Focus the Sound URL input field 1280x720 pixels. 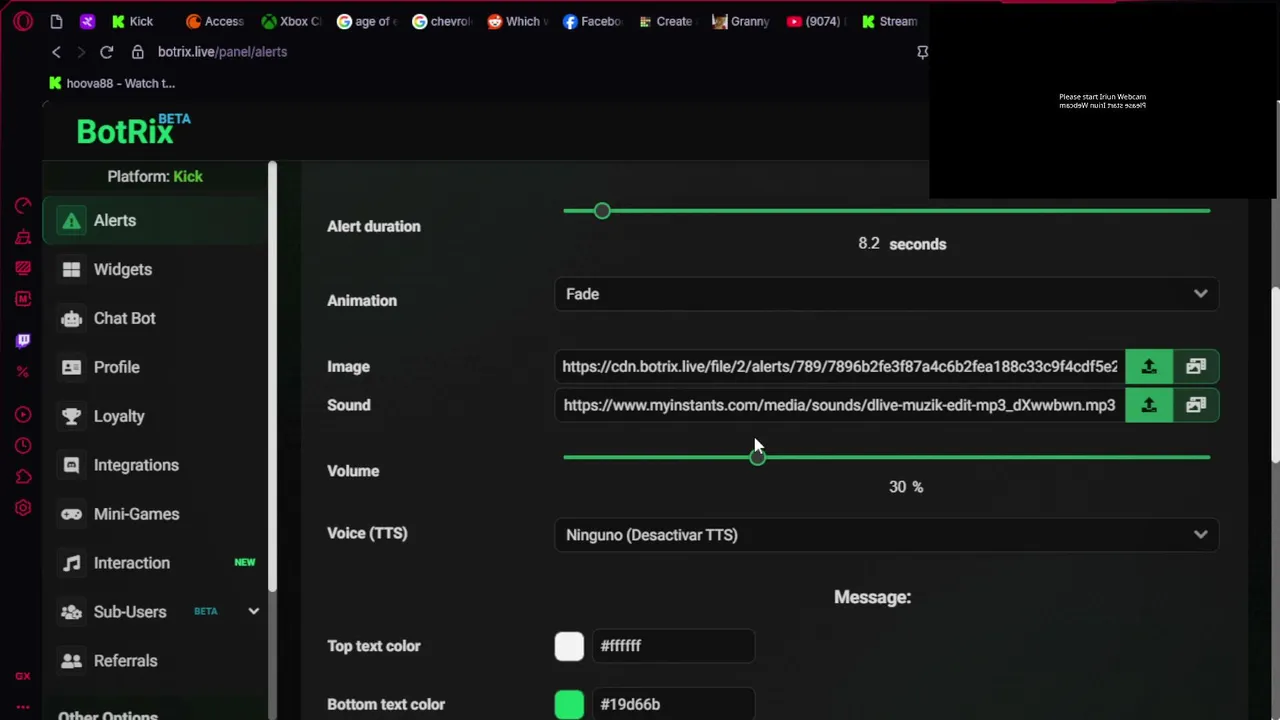840,405
